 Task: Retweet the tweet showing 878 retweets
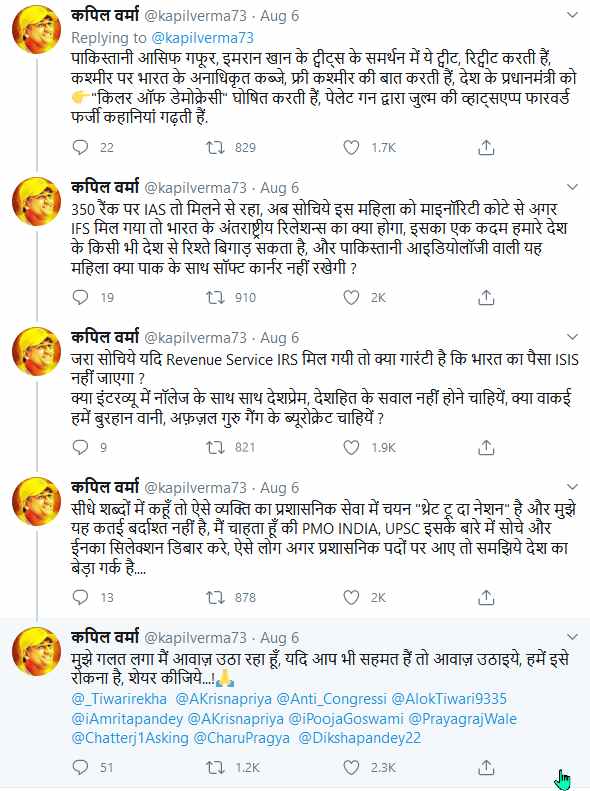pyautogui.click(x=215, y=597)
